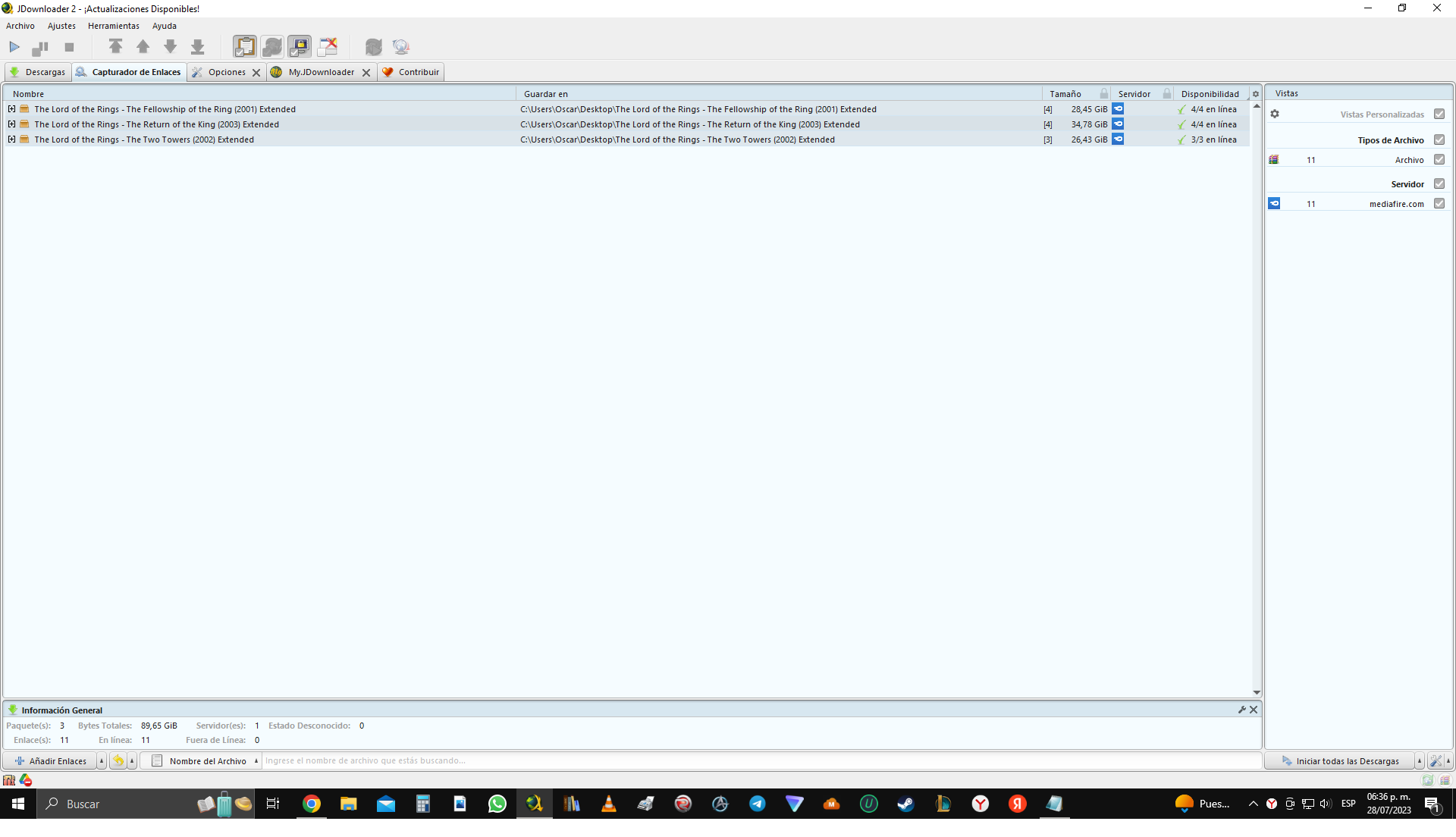1456x837 pixels.
Task: Click mediafire icon in Fellowship row
Action: (x=1118, y=109)
